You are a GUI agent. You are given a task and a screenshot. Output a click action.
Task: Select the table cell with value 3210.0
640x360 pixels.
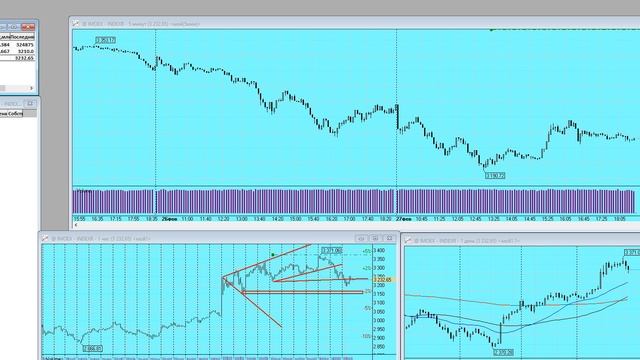click(26, 51)
